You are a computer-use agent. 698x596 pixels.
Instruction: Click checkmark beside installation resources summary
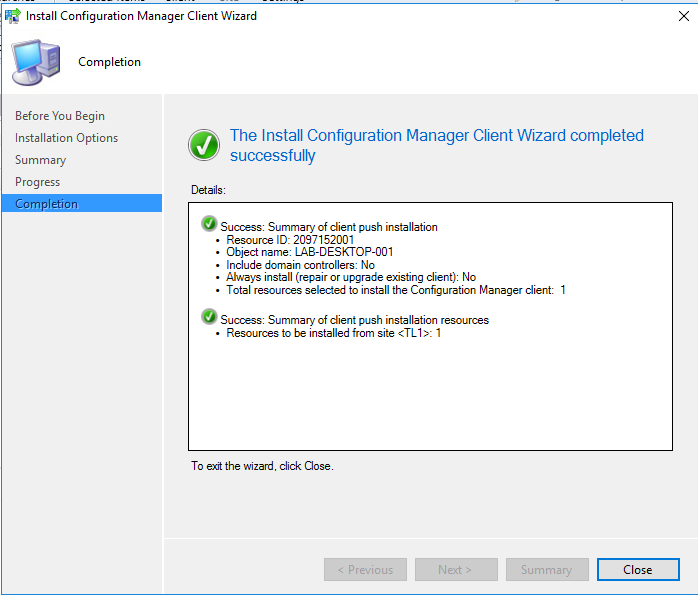click(x=209, y=316)
